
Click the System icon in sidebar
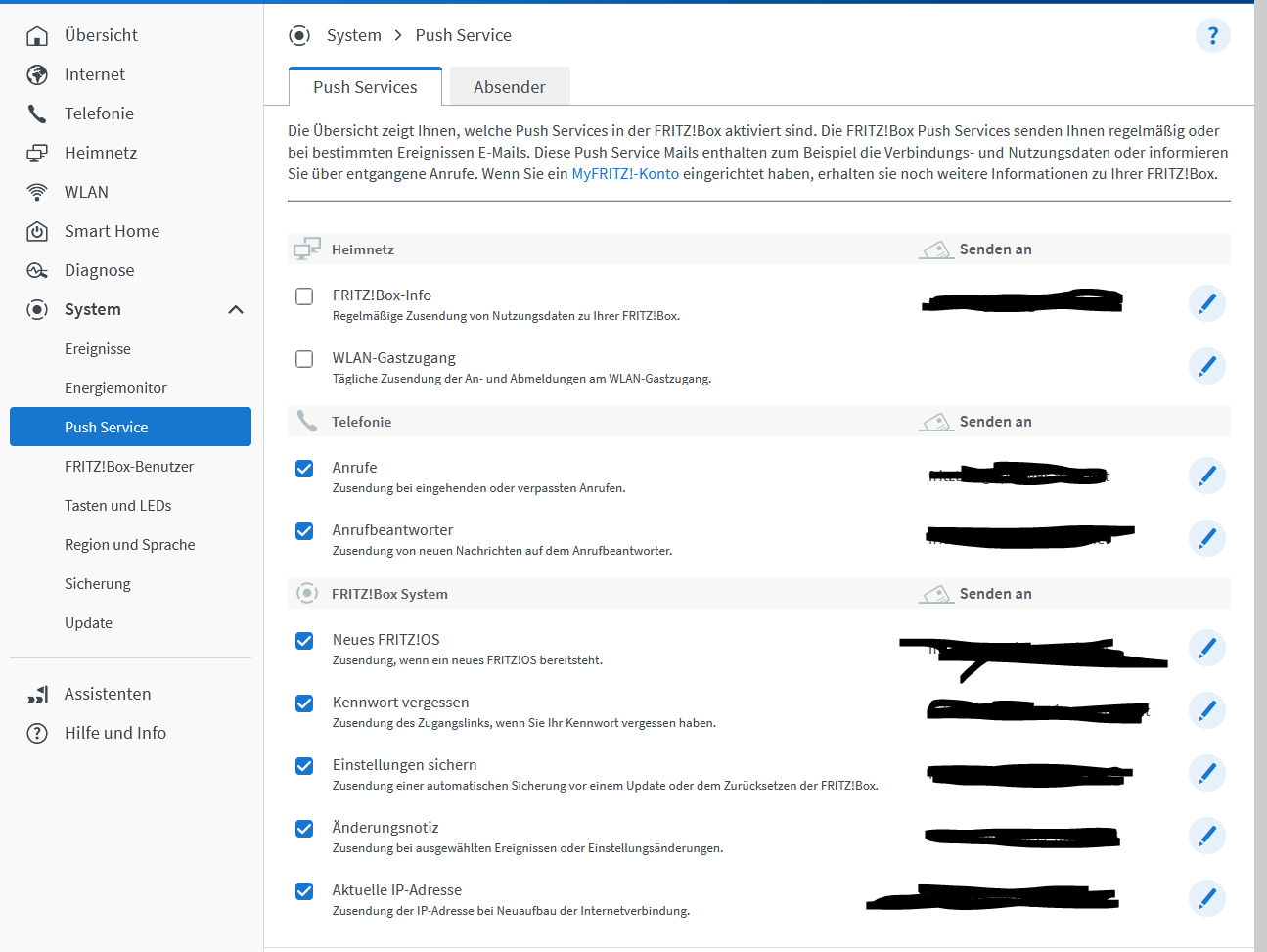(37, 309)
